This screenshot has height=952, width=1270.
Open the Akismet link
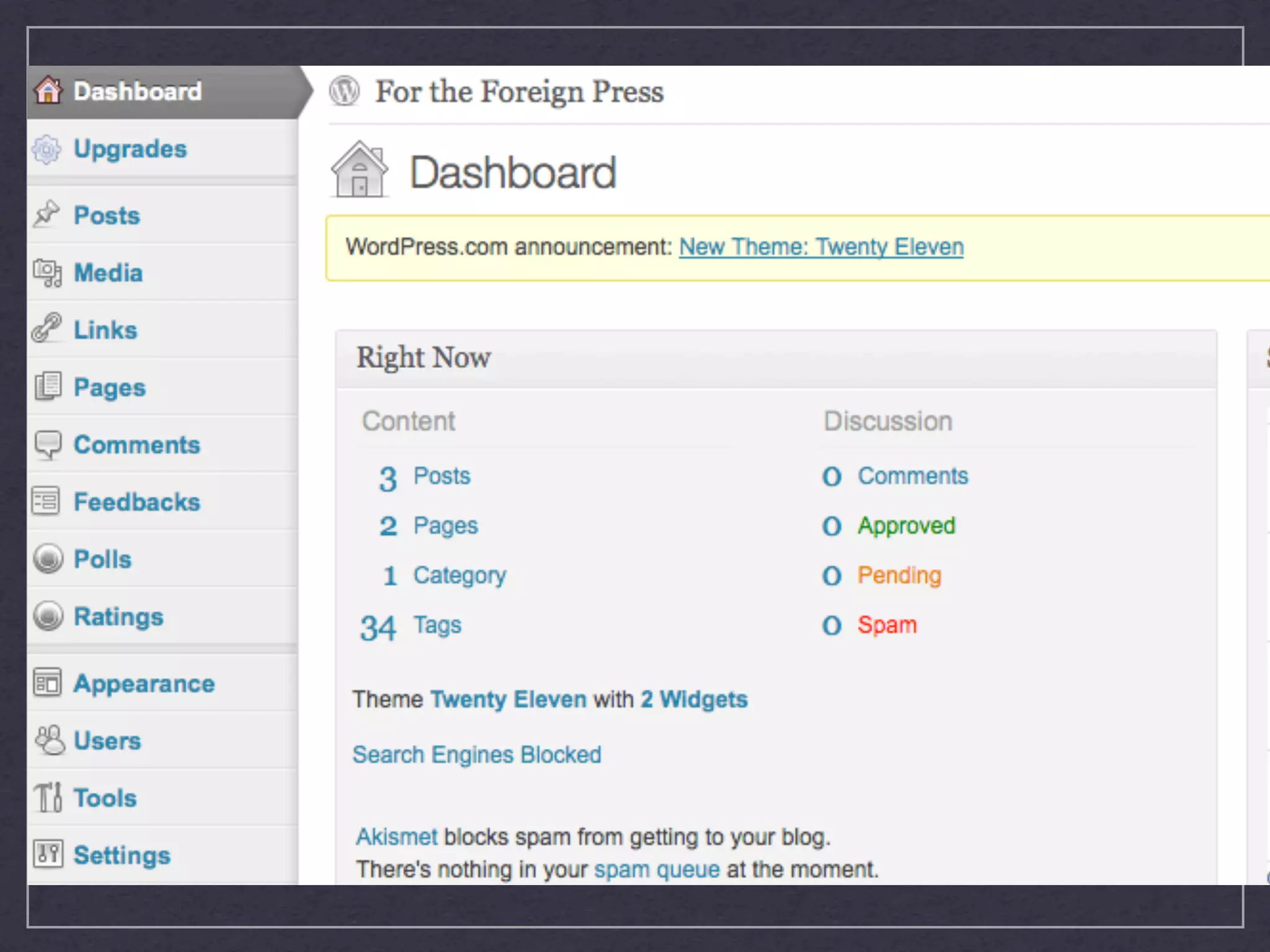397,837
